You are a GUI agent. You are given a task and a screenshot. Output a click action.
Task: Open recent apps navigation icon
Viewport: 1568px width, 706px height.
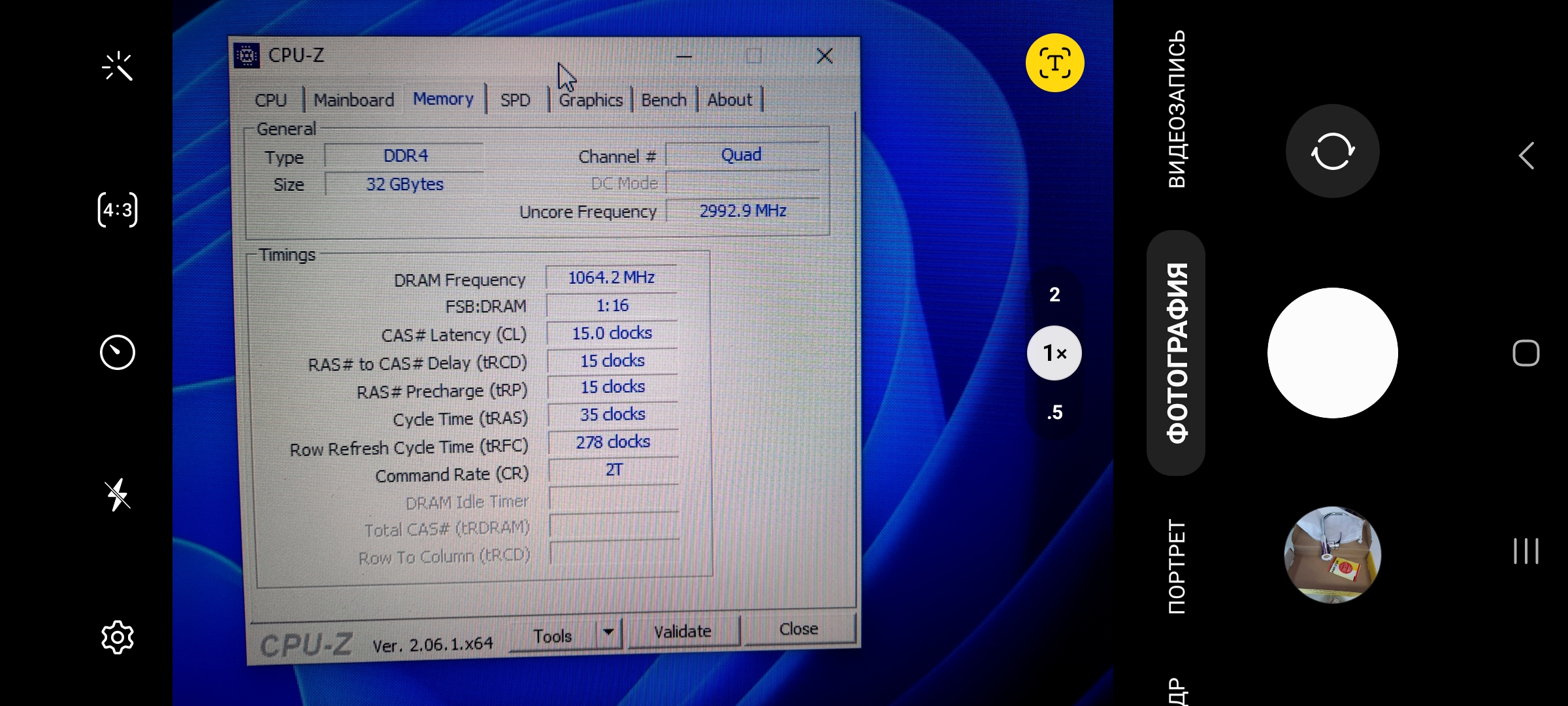click(x=1526, y=551)
